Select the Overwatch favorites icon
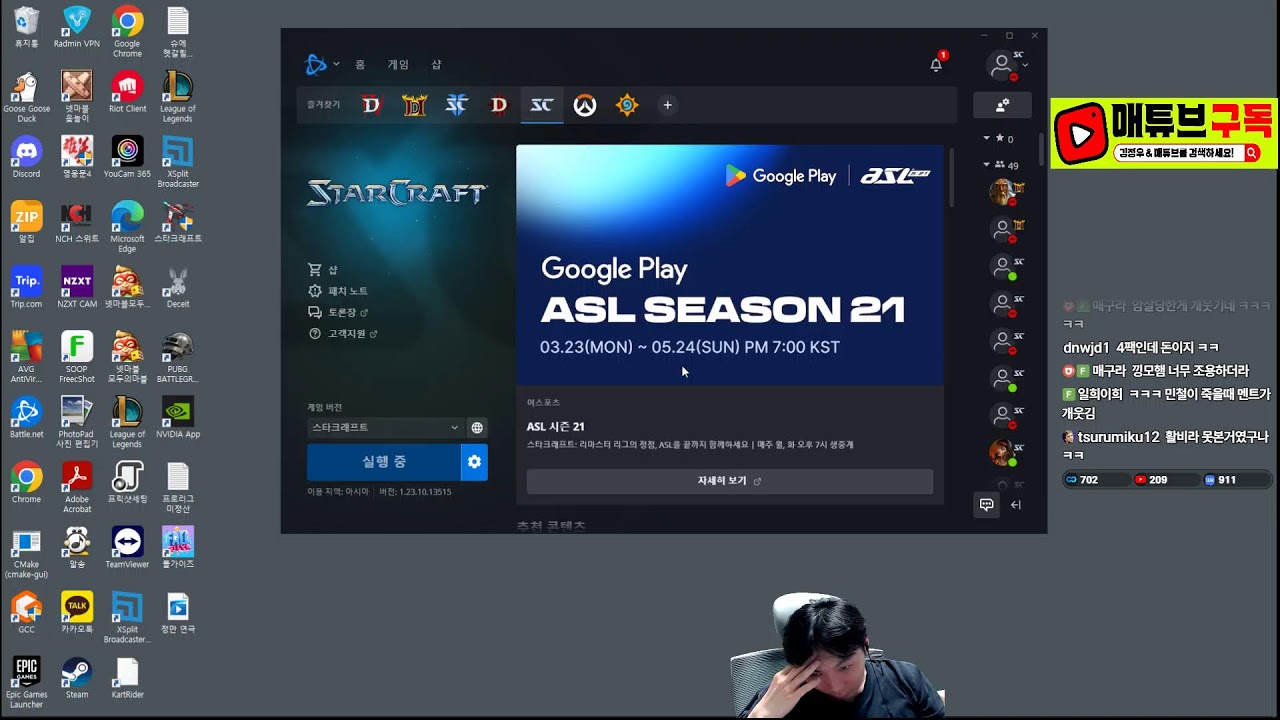 585,105
